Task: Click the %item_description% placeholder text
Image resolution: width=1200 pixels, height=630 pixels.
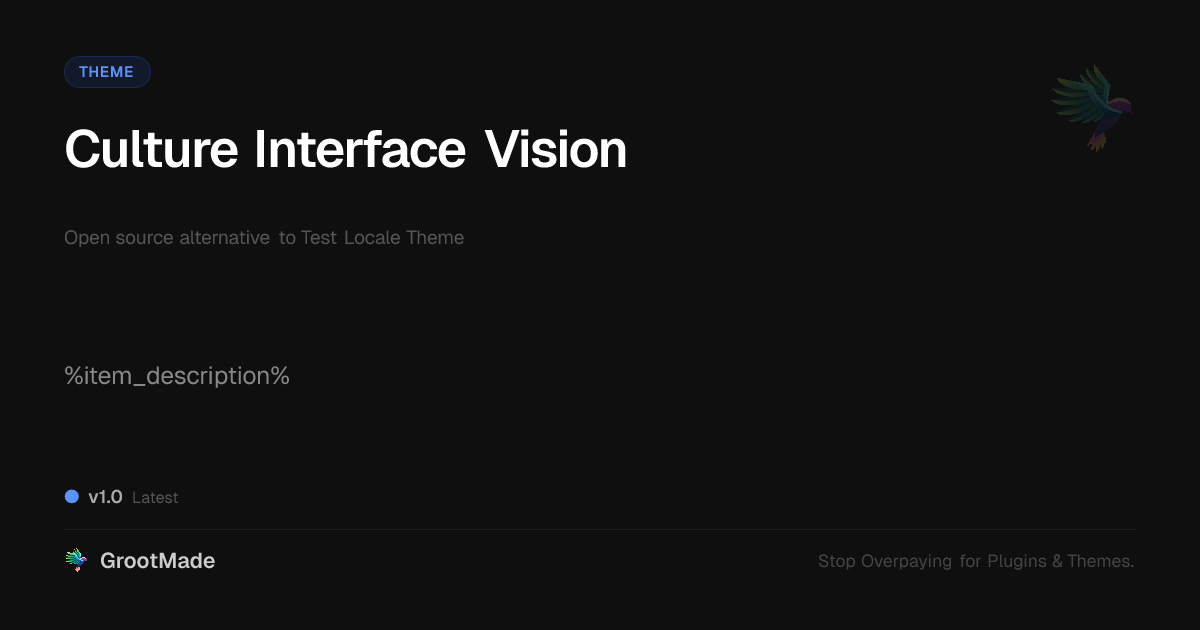Action: 177,376
